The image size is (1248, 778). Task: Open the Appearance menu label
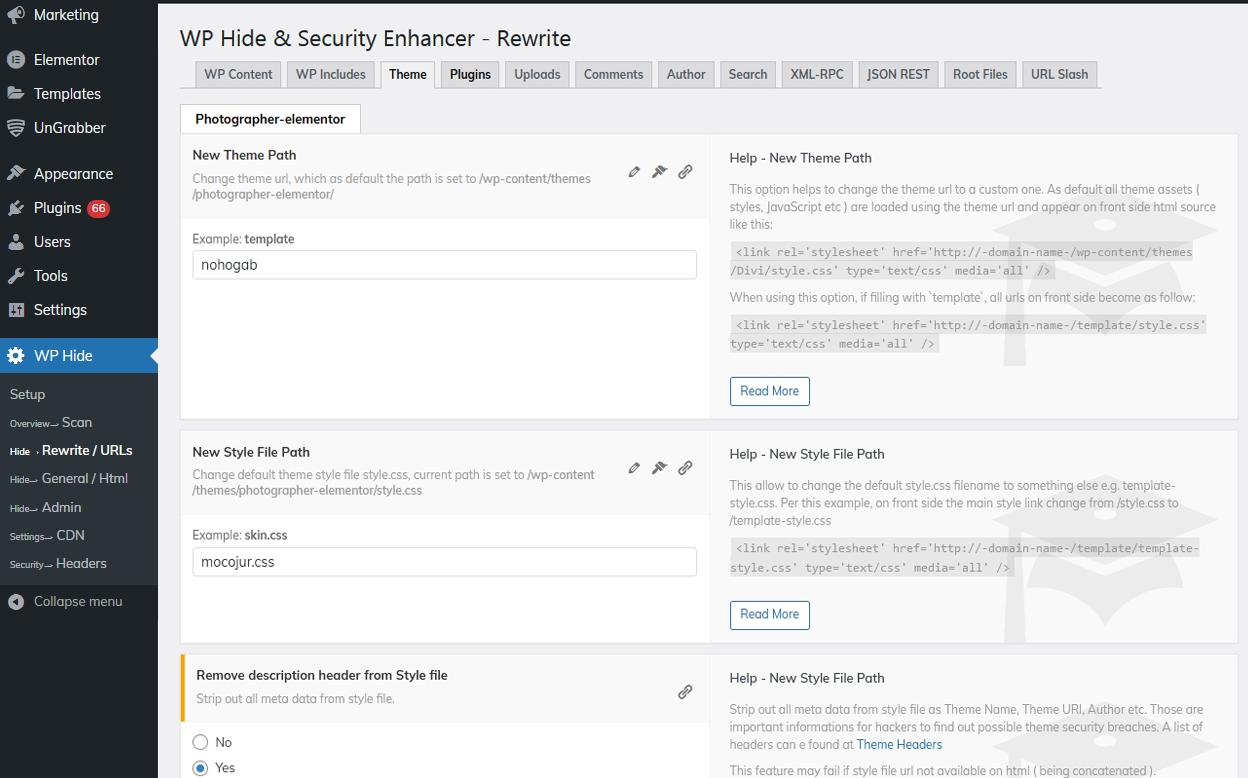click(x=74, y=174)
